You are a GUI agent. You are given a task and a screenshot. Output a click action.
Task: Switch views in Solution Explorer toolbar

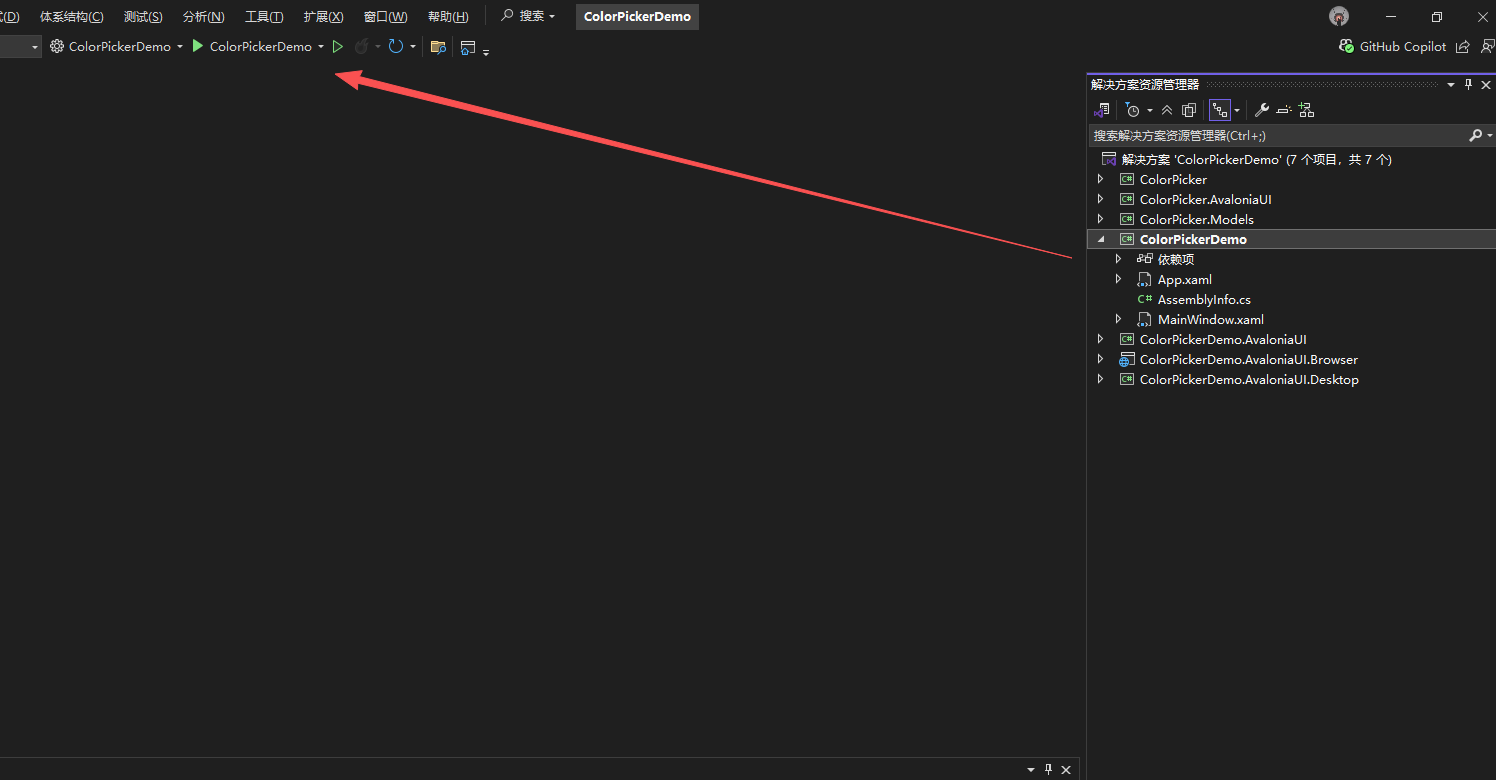point(1101,110)
